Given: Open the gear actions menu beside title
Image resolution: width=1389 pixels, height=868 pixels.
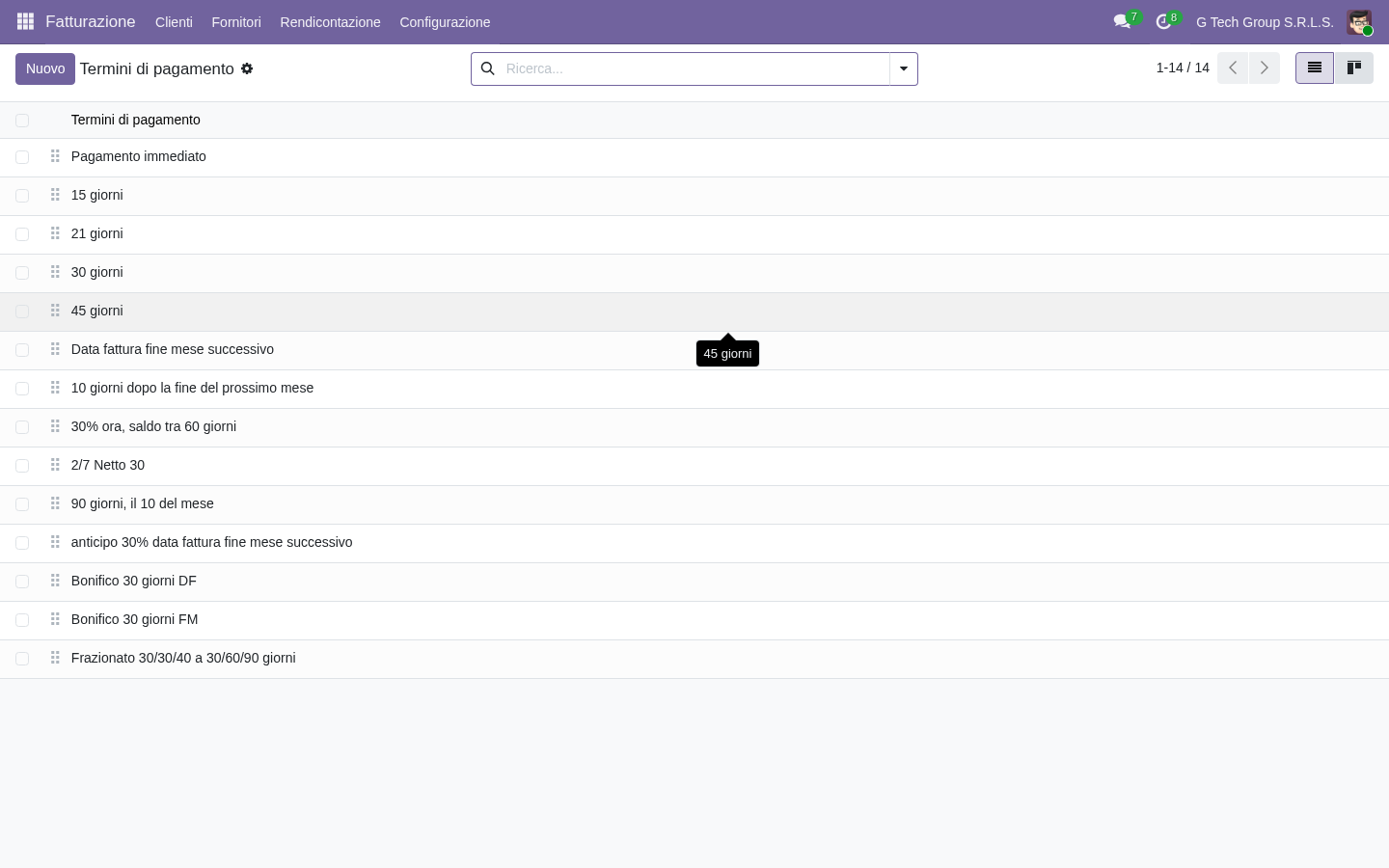Looking at the screenshot, I should coord(247,68).
